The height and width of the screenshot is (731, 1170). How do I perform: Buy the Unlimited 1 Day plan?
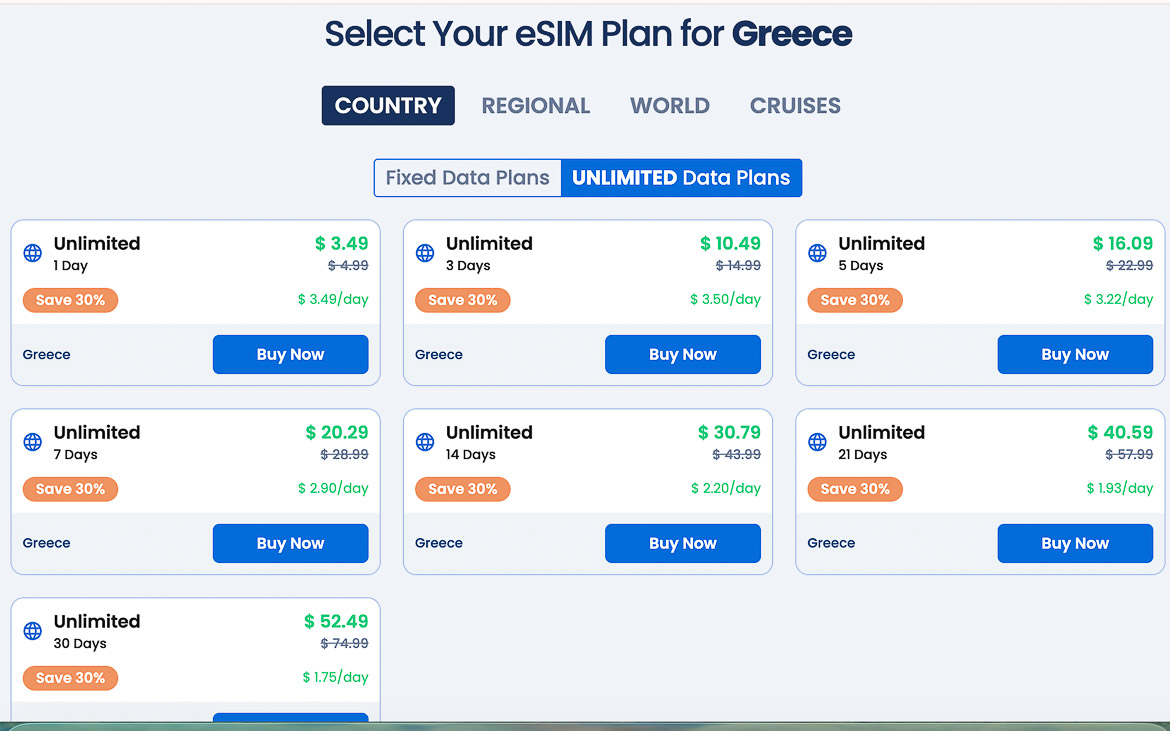tap(290, 354)
